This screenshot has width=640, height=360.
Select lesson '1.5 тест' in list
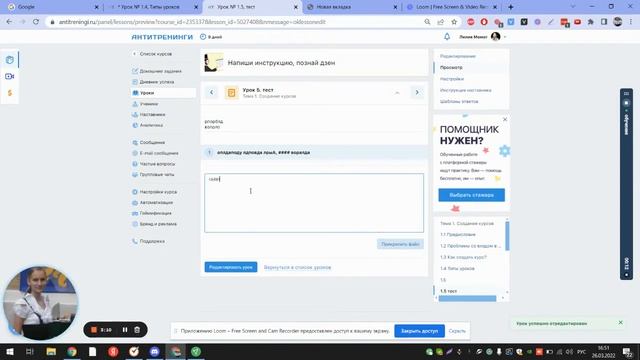[448, 291]
